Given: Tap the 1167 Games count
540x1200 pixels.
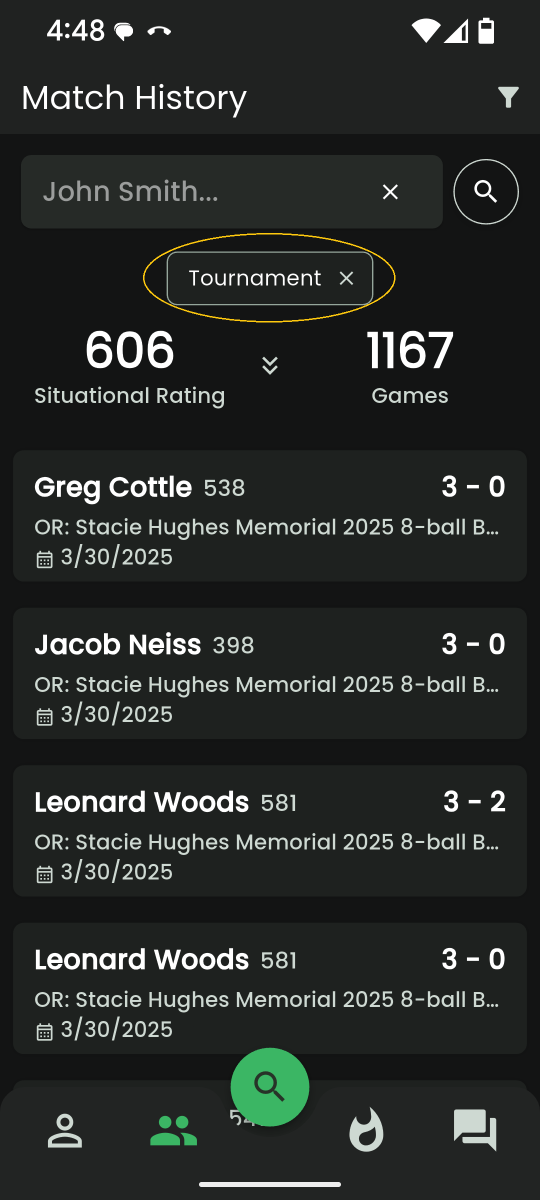Looking at the screenshot, I should coord(410,351).
